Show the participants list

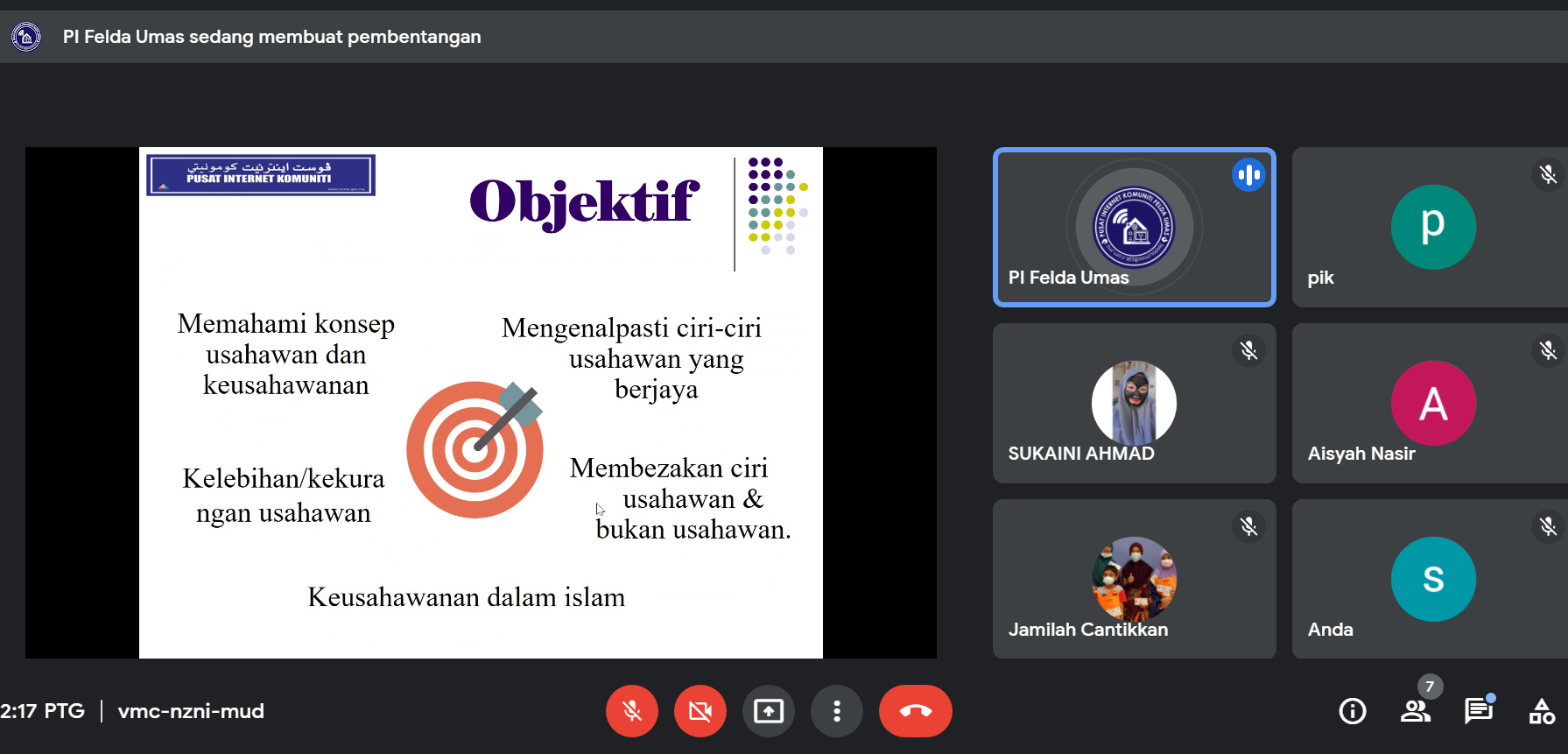click(x=1415, y=711)
